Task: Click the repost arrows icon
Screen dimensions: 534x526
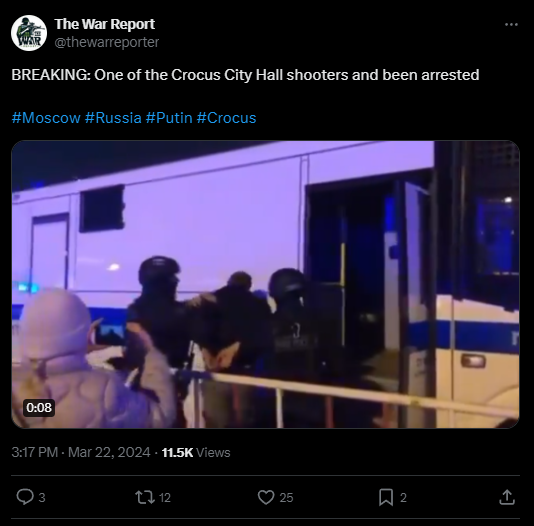Action: (145, 497)
